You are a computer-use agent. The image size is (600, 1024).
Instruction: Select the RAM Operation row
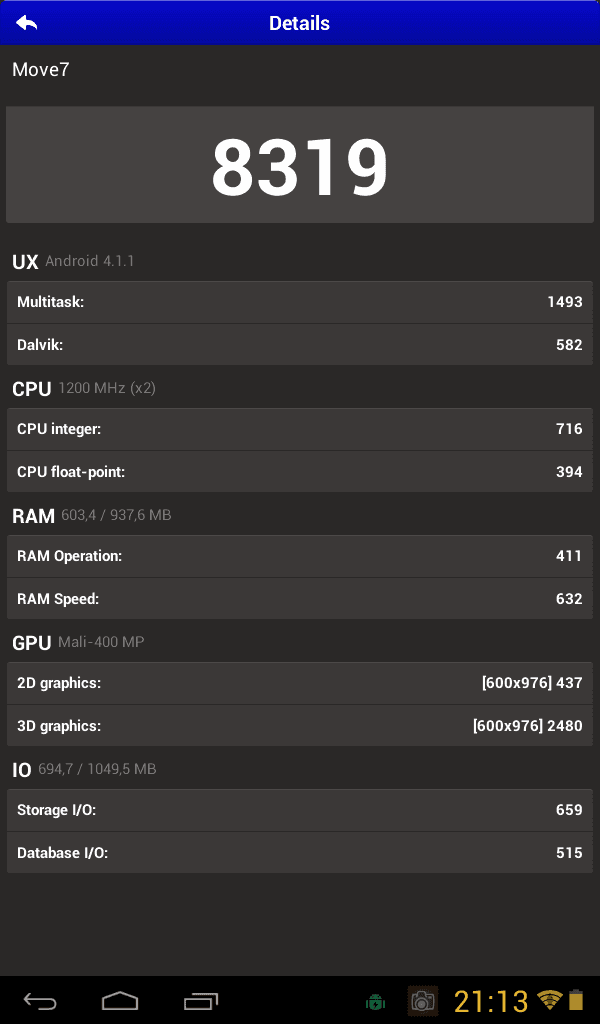(300, 556)
